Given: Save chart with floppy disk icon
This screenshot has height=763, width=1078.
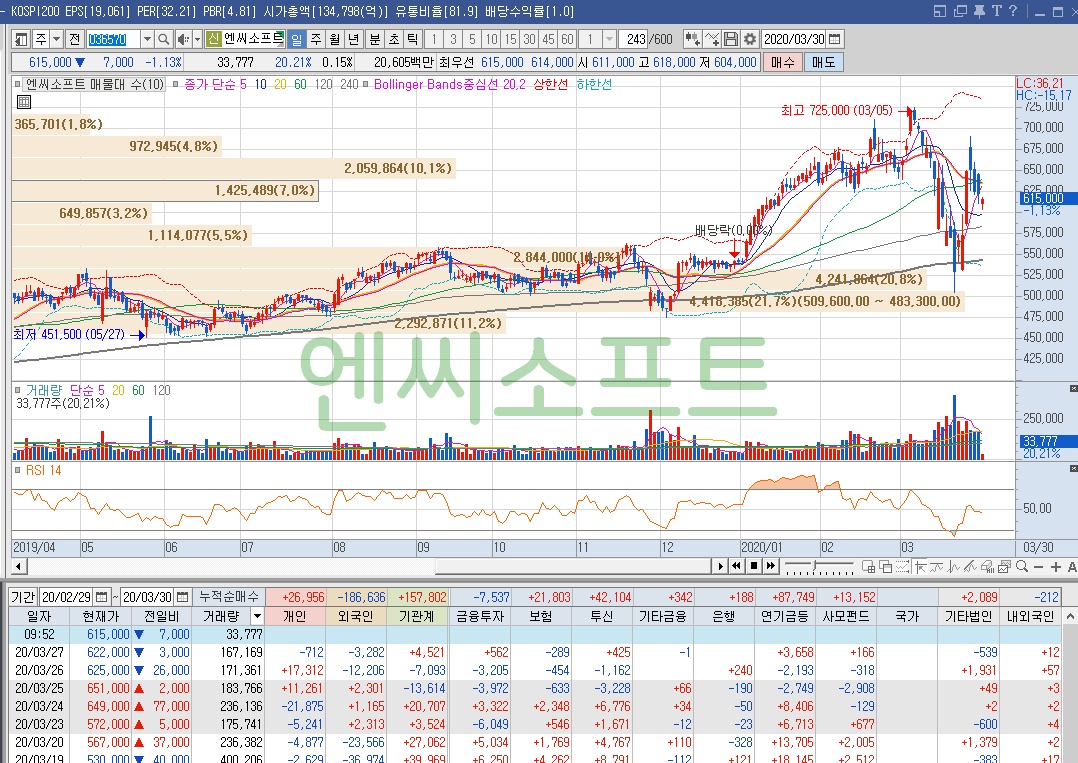Looking at the screenshot, I should pyautogui.click(x=731, y=39).
